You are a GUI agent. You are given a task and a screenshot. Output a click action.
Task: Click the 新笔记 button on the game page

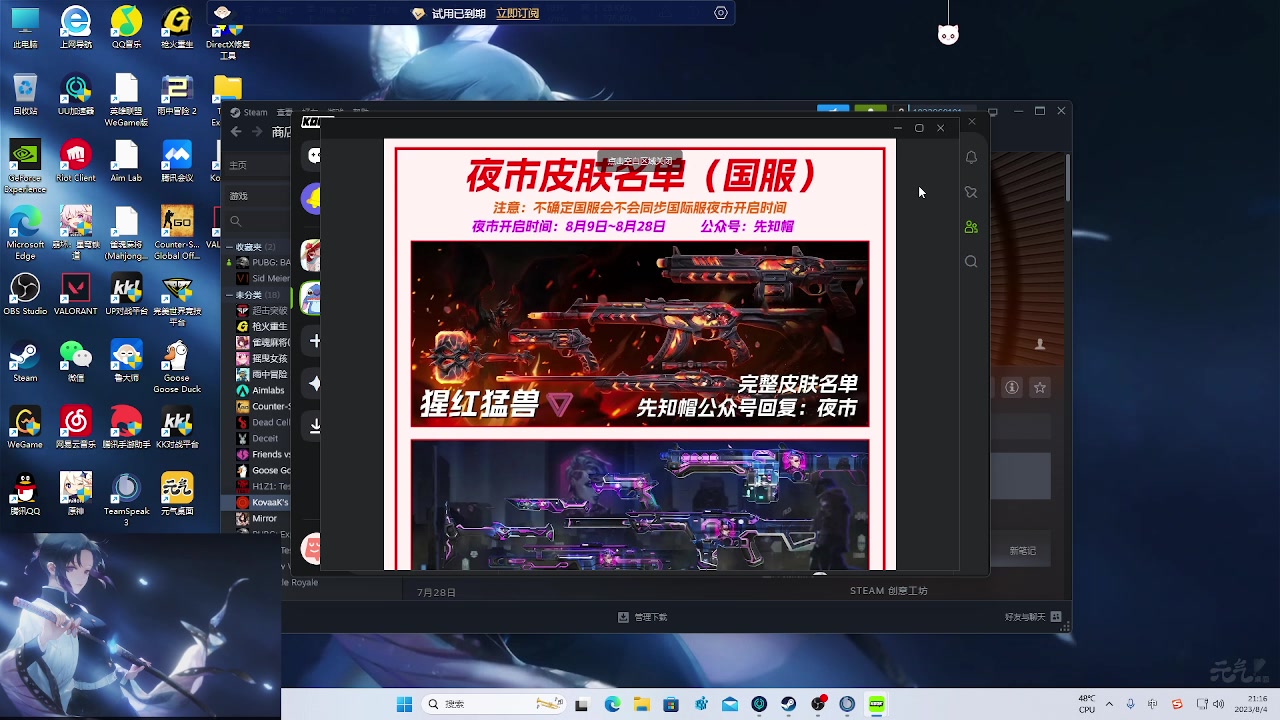tap(1022, 551)
